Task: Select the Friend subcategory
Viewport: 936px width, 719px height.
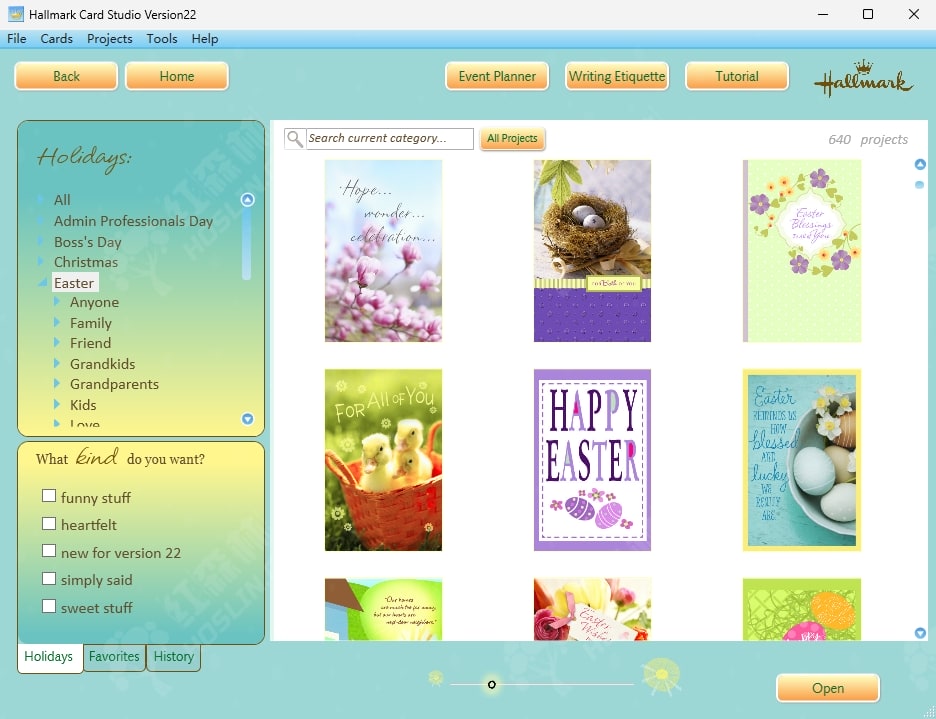Action: pos(90,343)
